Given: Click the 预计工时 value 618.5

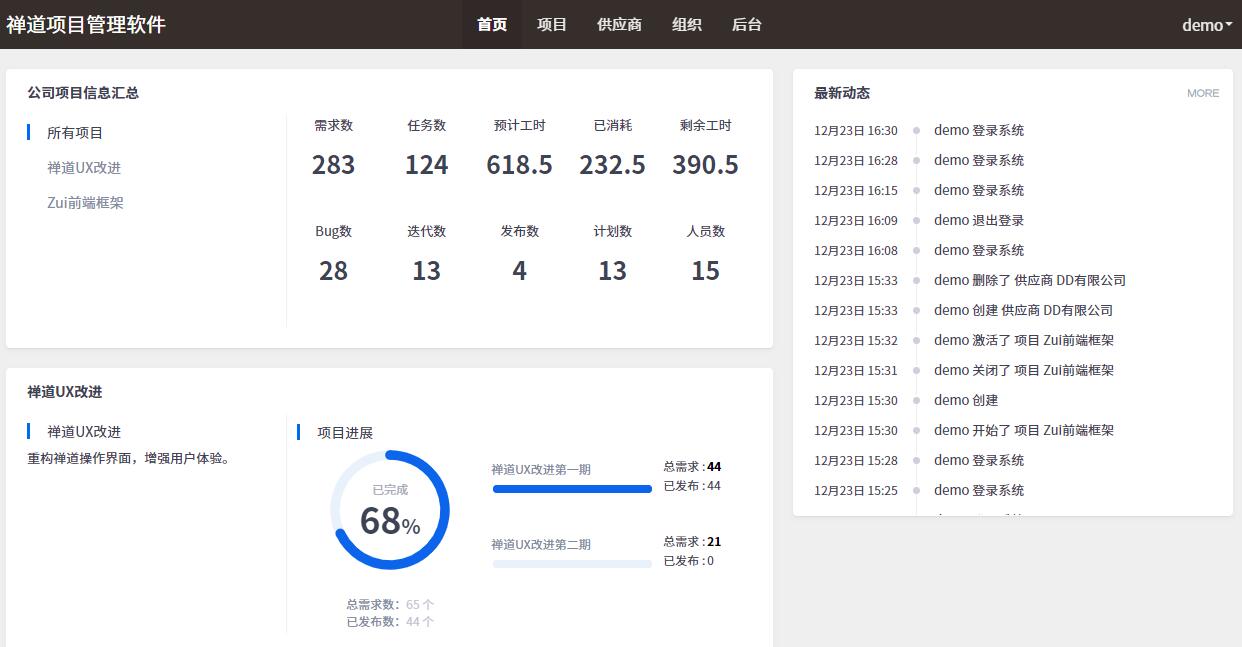Looking at the screenshot, I should coord(519,165).
